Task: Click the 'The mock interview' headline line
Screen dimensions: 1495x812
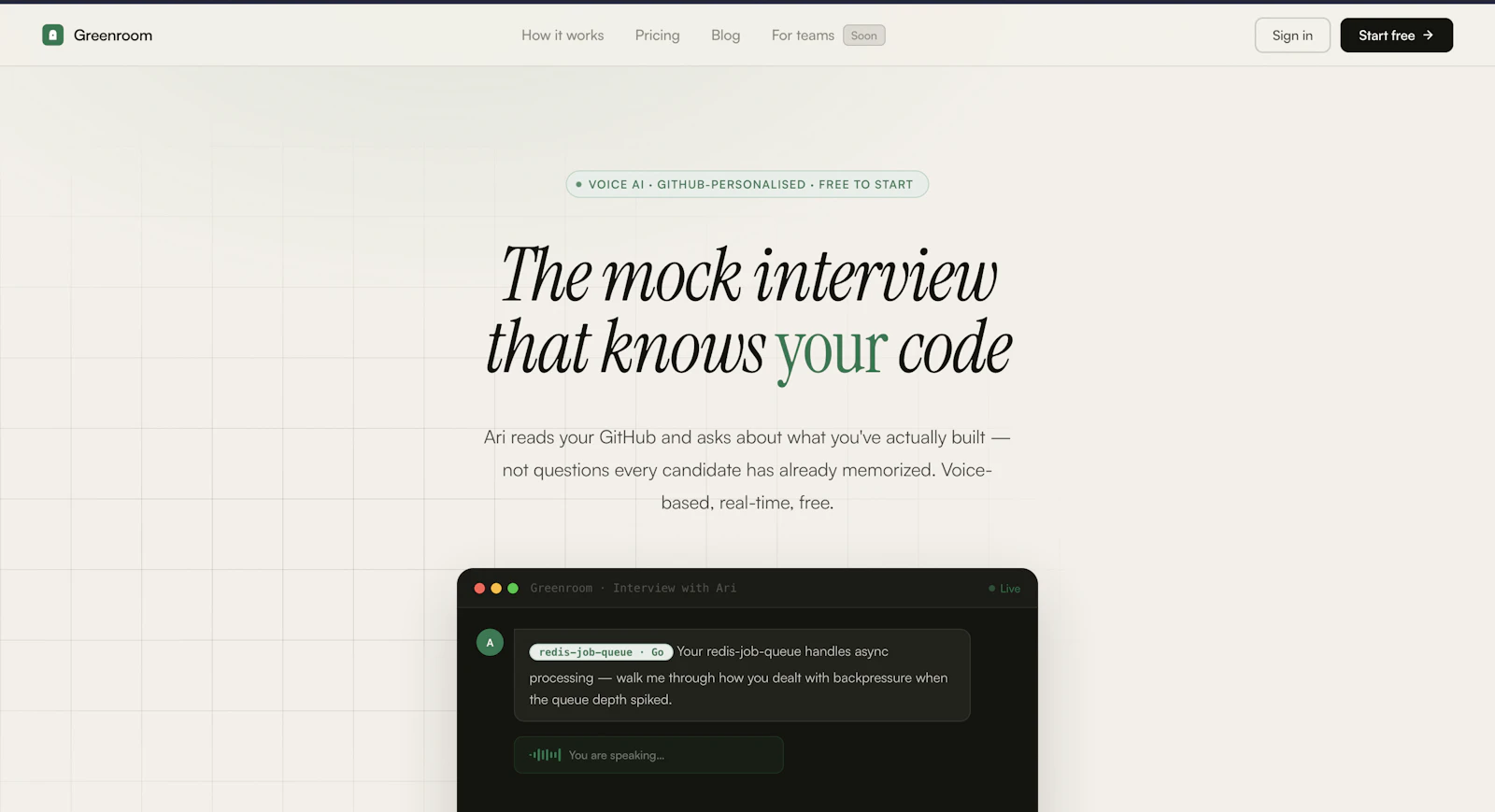Action: 748,275
